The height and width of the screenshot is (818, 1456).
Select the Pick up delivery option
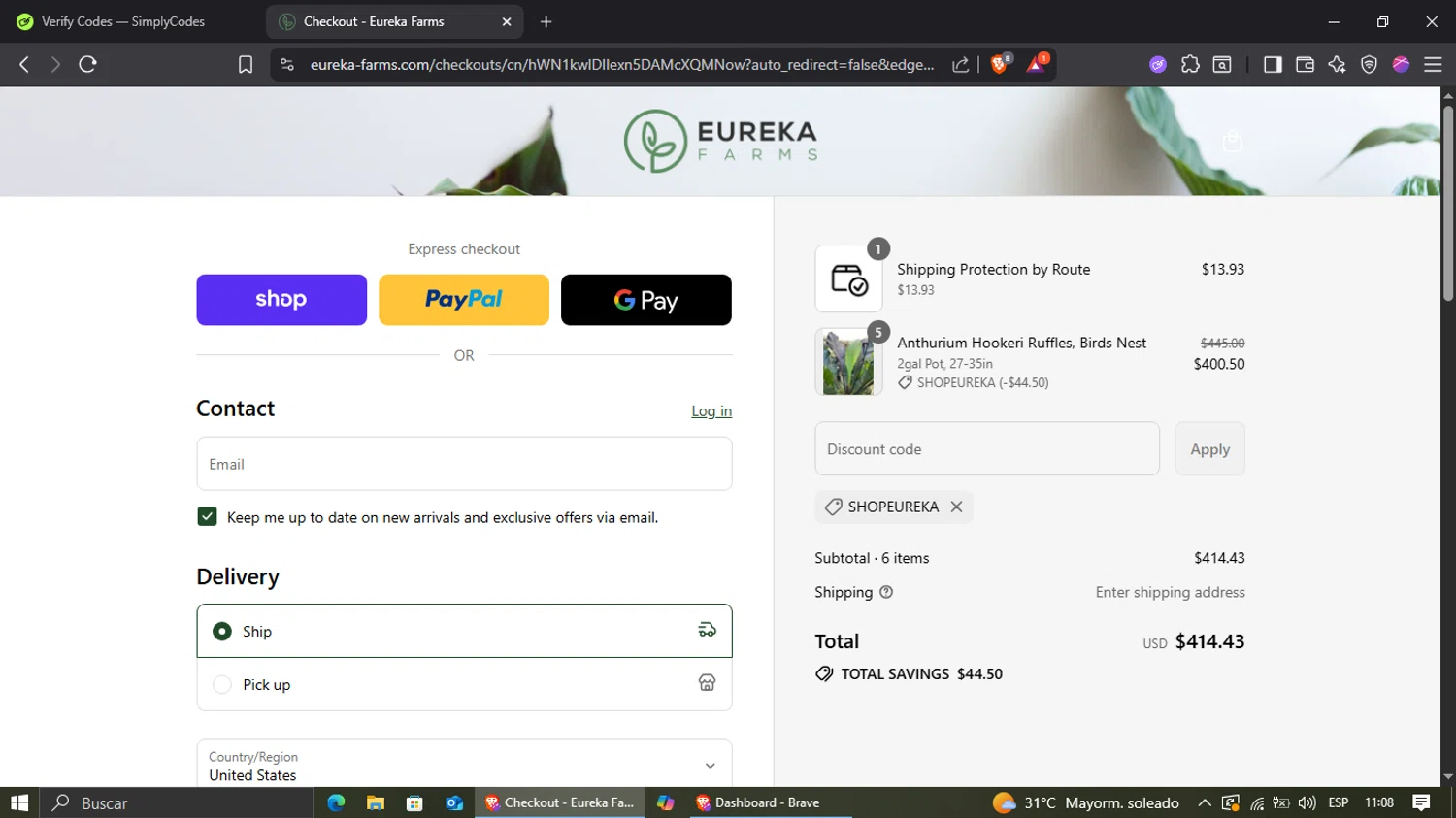click(464, 684)
